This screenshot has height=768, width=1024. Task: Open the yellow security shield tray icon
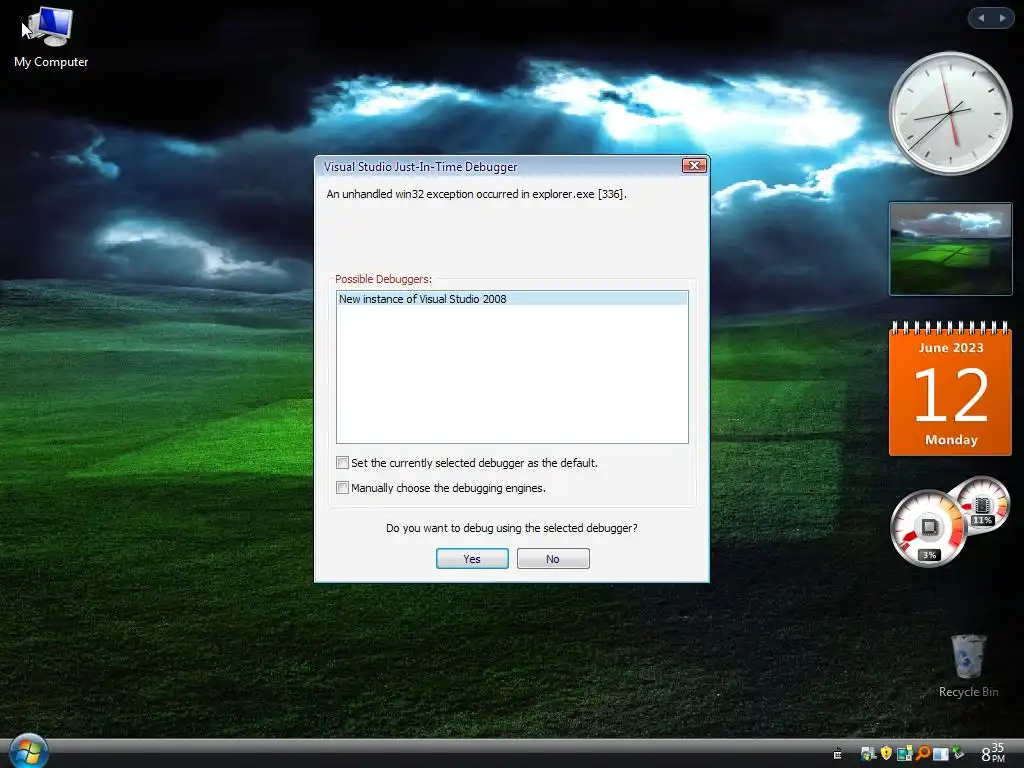(x=886, y=753)
